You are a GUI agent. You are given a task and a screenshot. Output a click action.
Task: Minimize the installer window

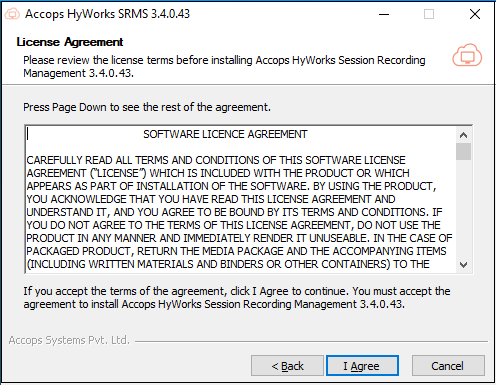(x=384, y=14)
